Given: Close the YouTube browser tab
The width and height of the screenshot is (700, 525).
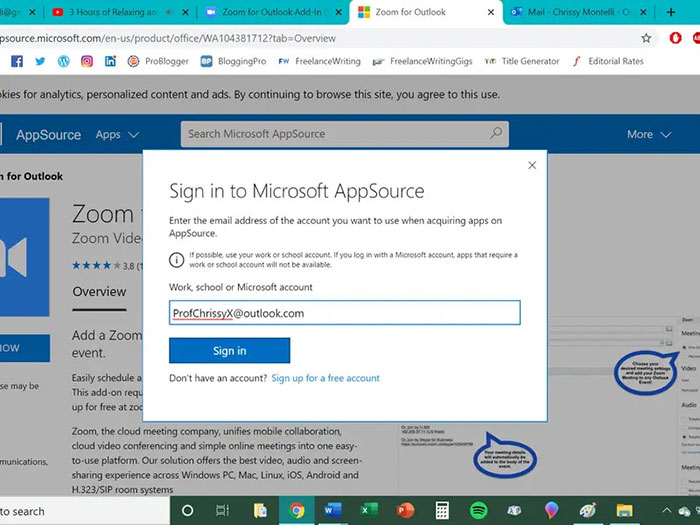Looking at the screenshot, I should 186,12.
